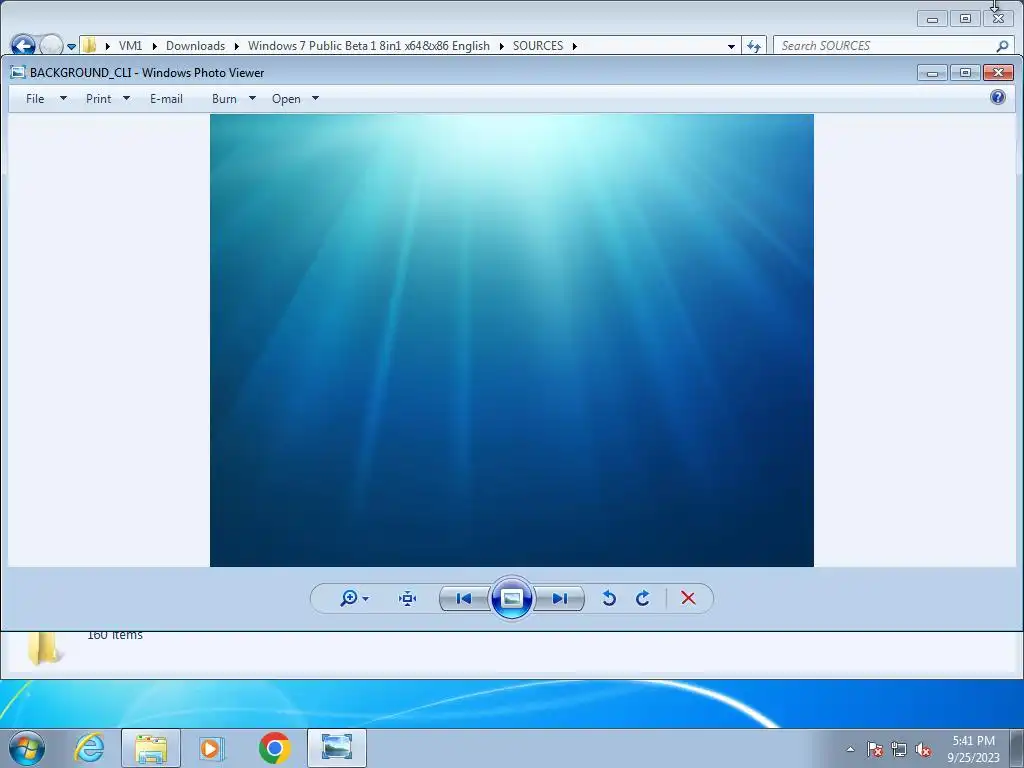Open recent pages dropdown in Explorer
1024x768 pixels.
[x=71, y=46]
